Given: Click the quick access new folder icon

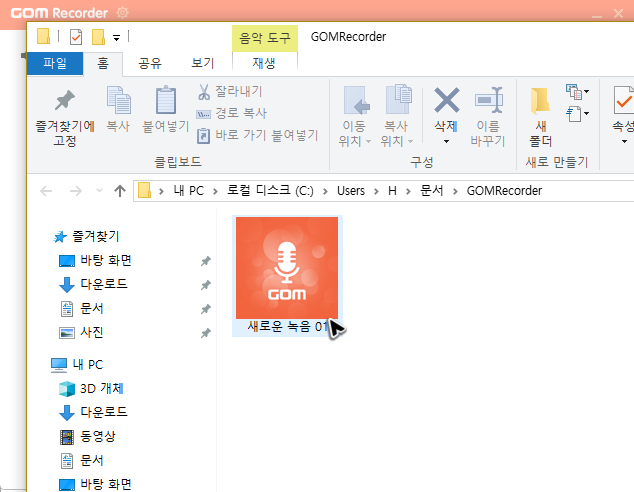Looking at the screenshot, I should point(98,37).
